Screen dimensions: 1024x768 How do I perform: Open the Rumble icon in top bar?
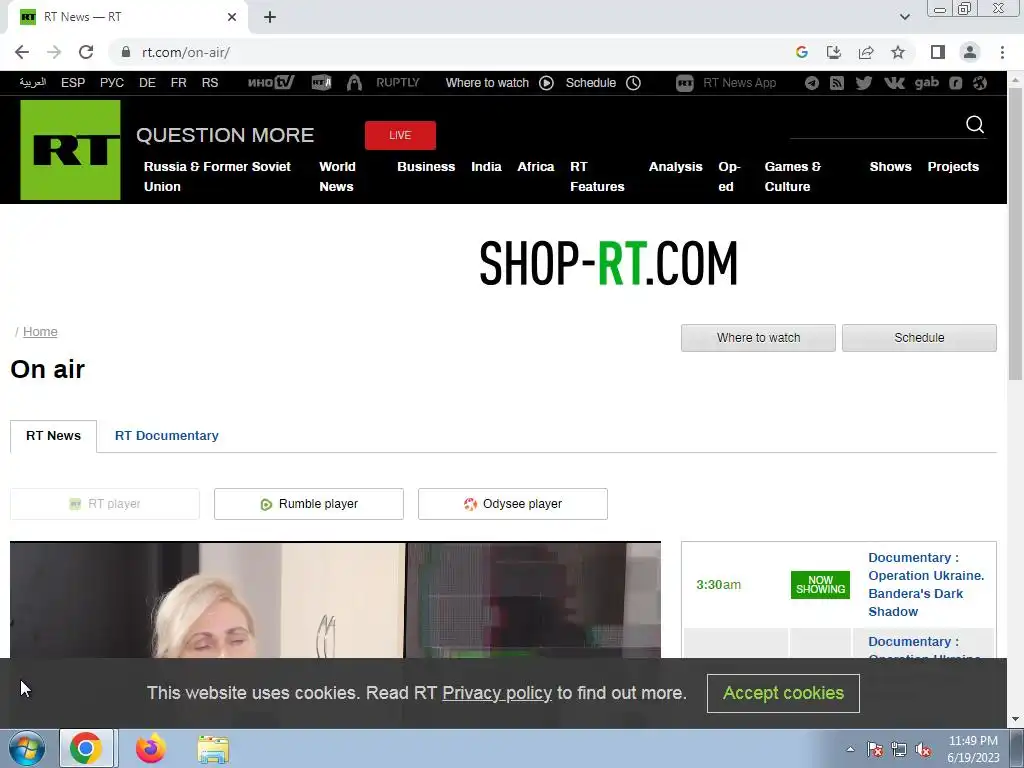click(955, 83)
